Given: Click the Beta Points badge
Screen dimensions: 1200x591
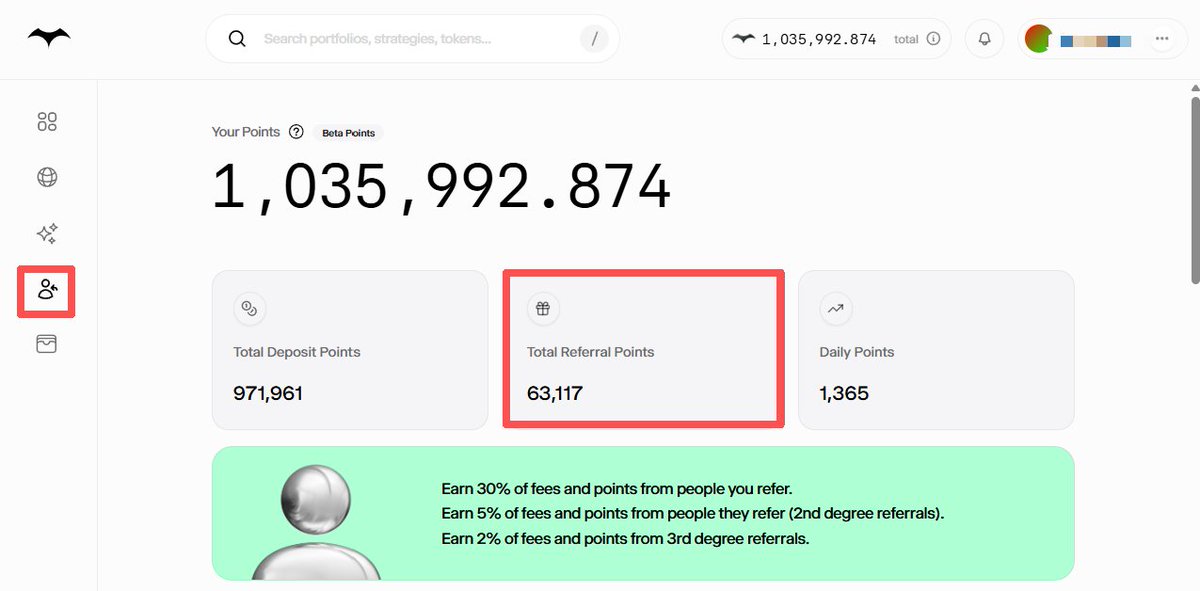Looking at the screenshot, I should coord(348,133).
